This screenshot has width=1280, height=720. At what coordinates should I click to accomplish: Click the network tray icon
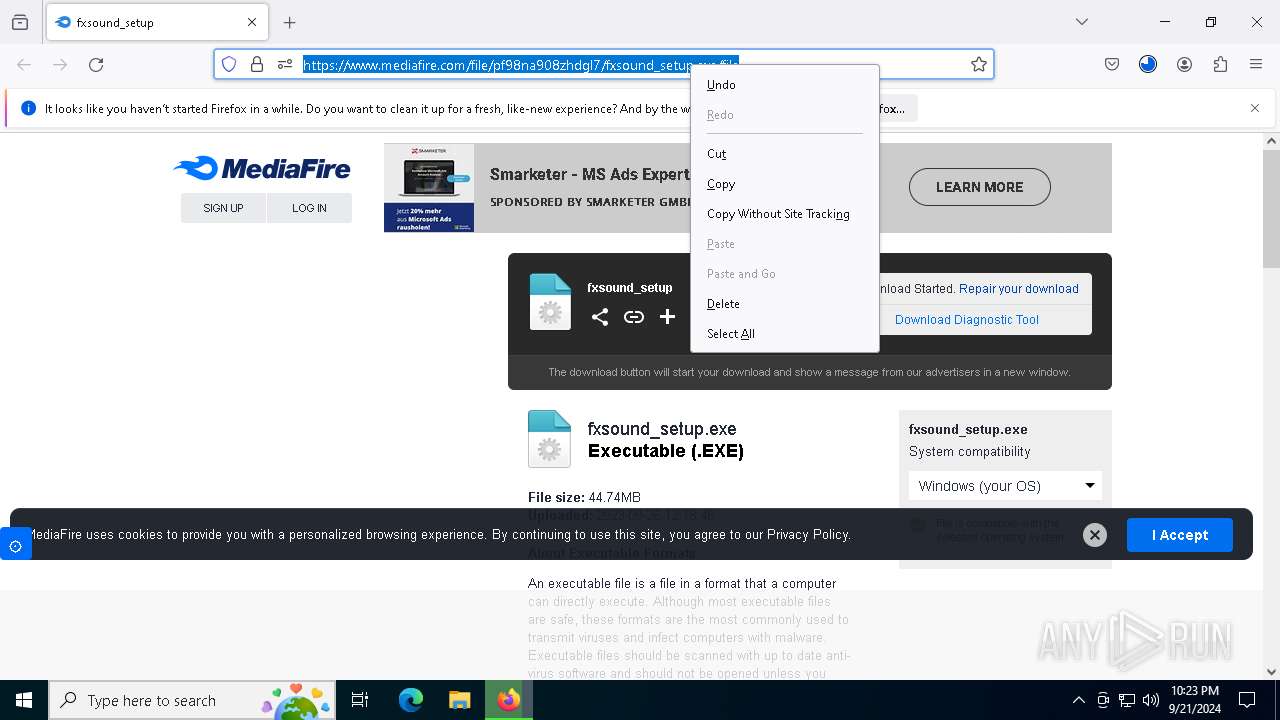(x=1127, y=700)
